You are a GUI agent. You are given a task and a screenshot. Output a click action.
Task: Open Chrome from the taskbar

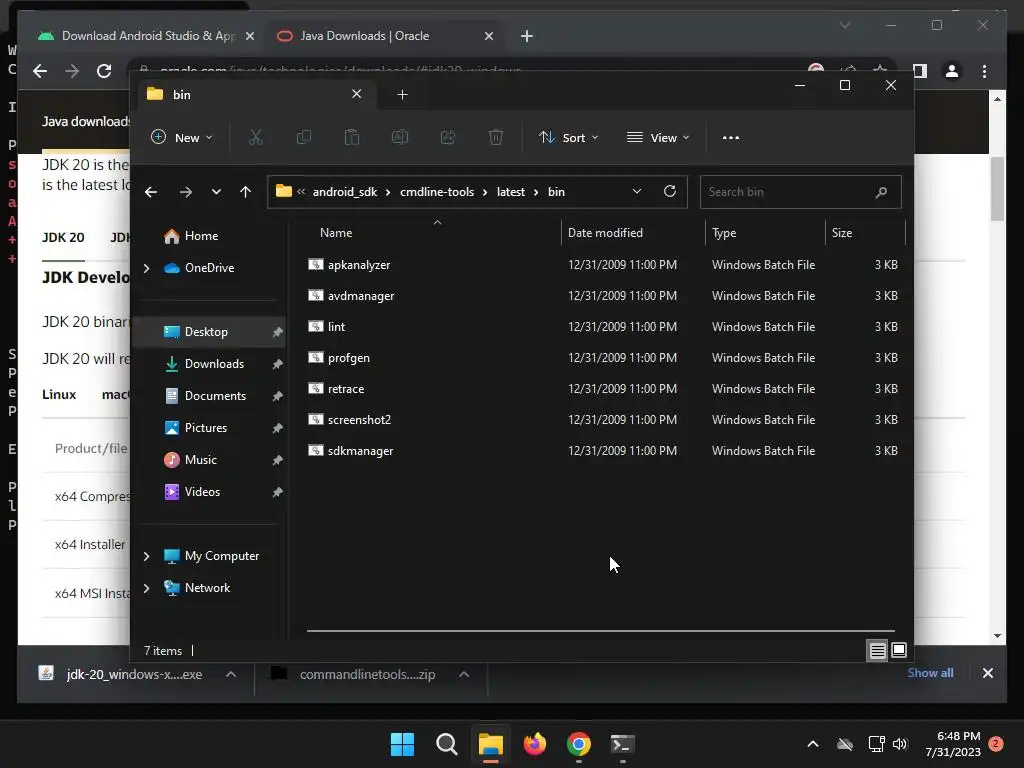tap(579, 744)
